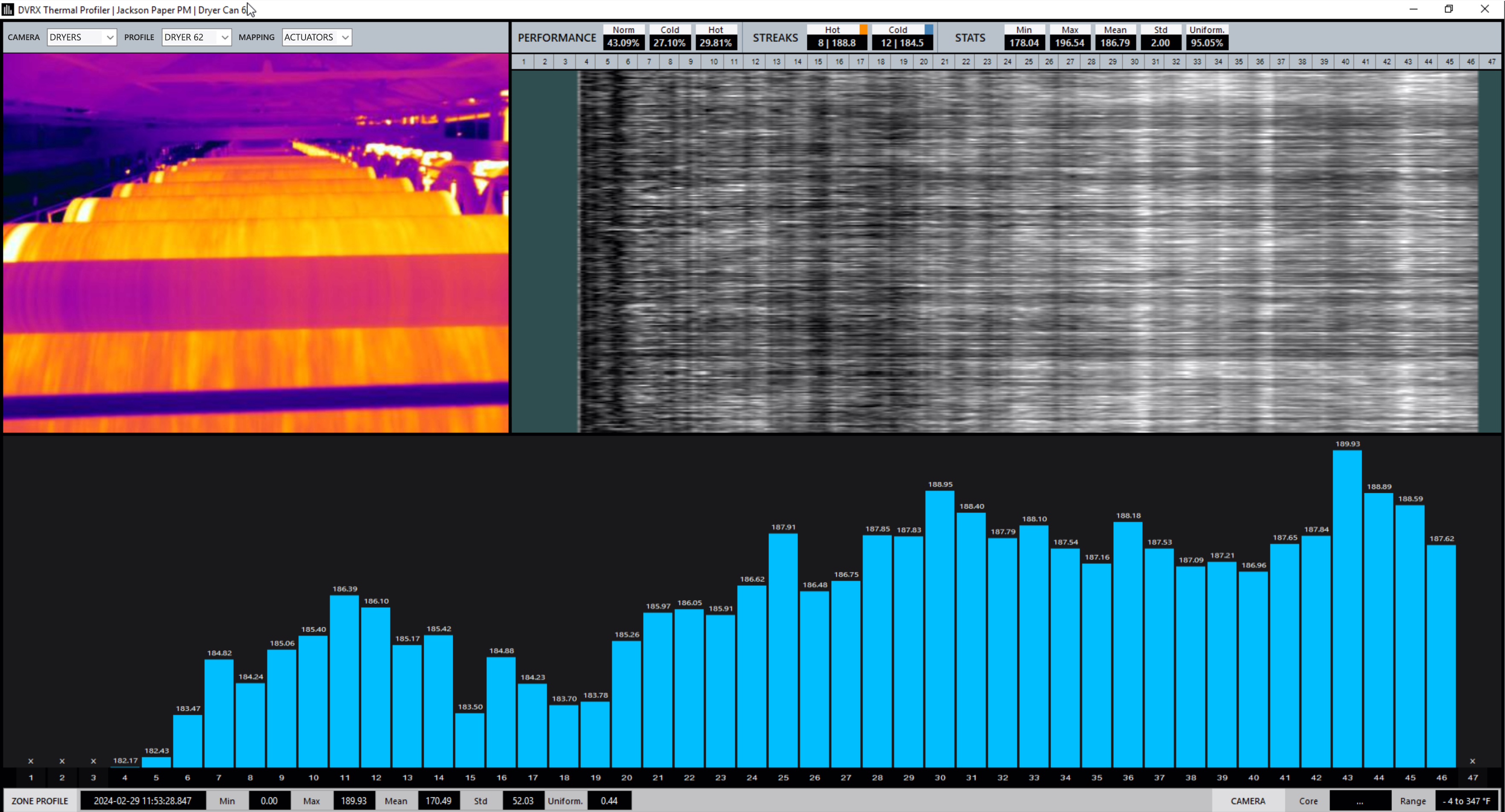
Task: Click the Range field -4 to 347 °F
Action: point(1467,800)
